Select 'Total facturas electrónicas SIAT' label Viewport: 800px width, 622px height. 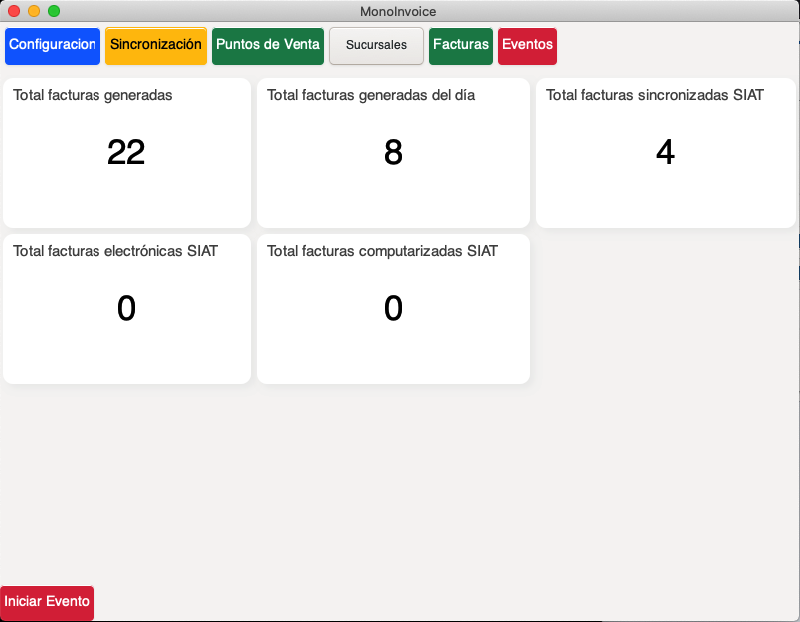click(x=115, y=251)
